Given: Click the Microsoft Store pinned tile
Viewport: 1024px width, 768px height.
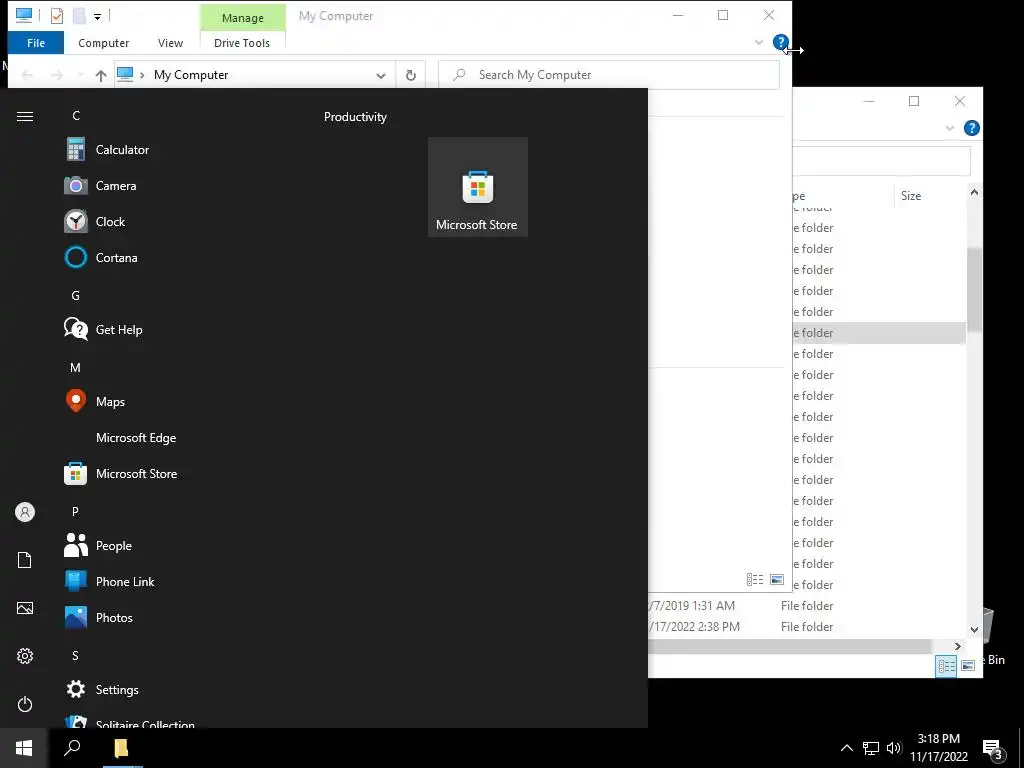Looking at the screenshot, I should [477, 187].
